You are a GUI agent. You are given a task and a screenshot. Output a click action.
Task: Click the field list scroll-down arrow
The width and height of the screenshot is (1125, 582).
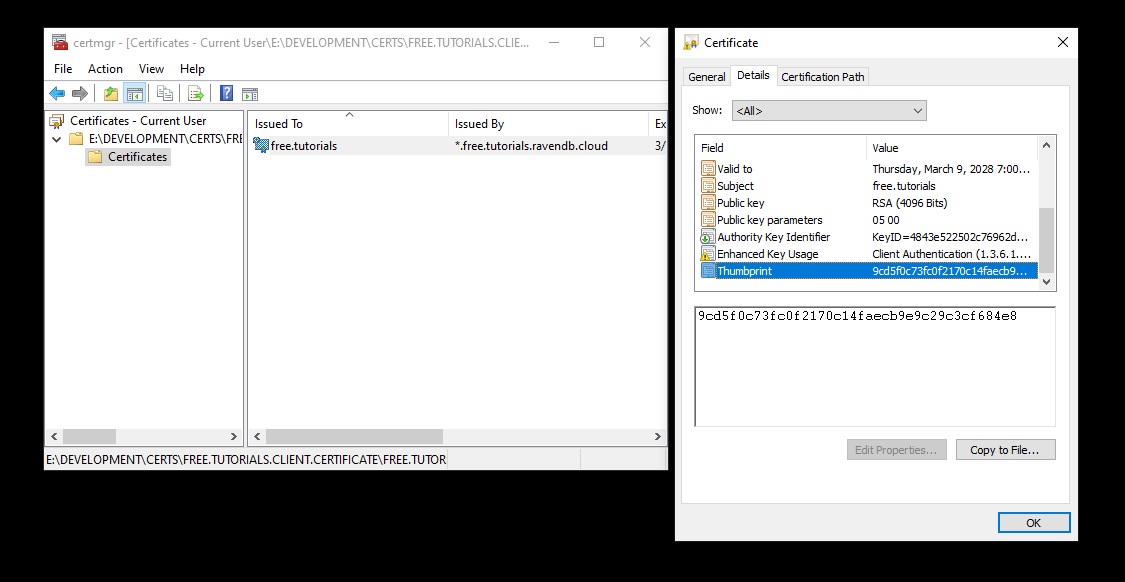coord(1046,281)
